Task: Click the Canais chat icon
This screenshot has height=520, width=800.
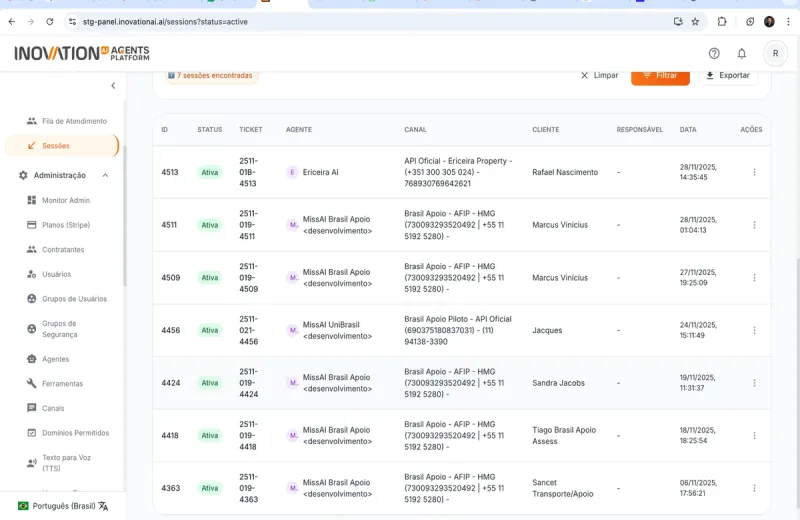Action: point(32,408)
